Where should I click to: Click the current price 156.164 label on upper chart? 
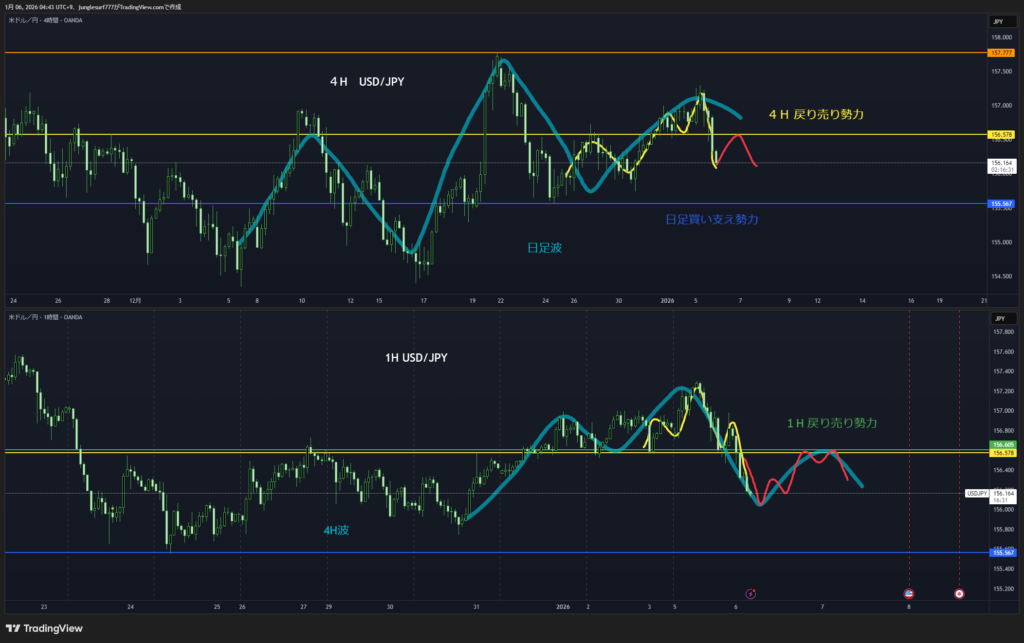(1001, 162)
